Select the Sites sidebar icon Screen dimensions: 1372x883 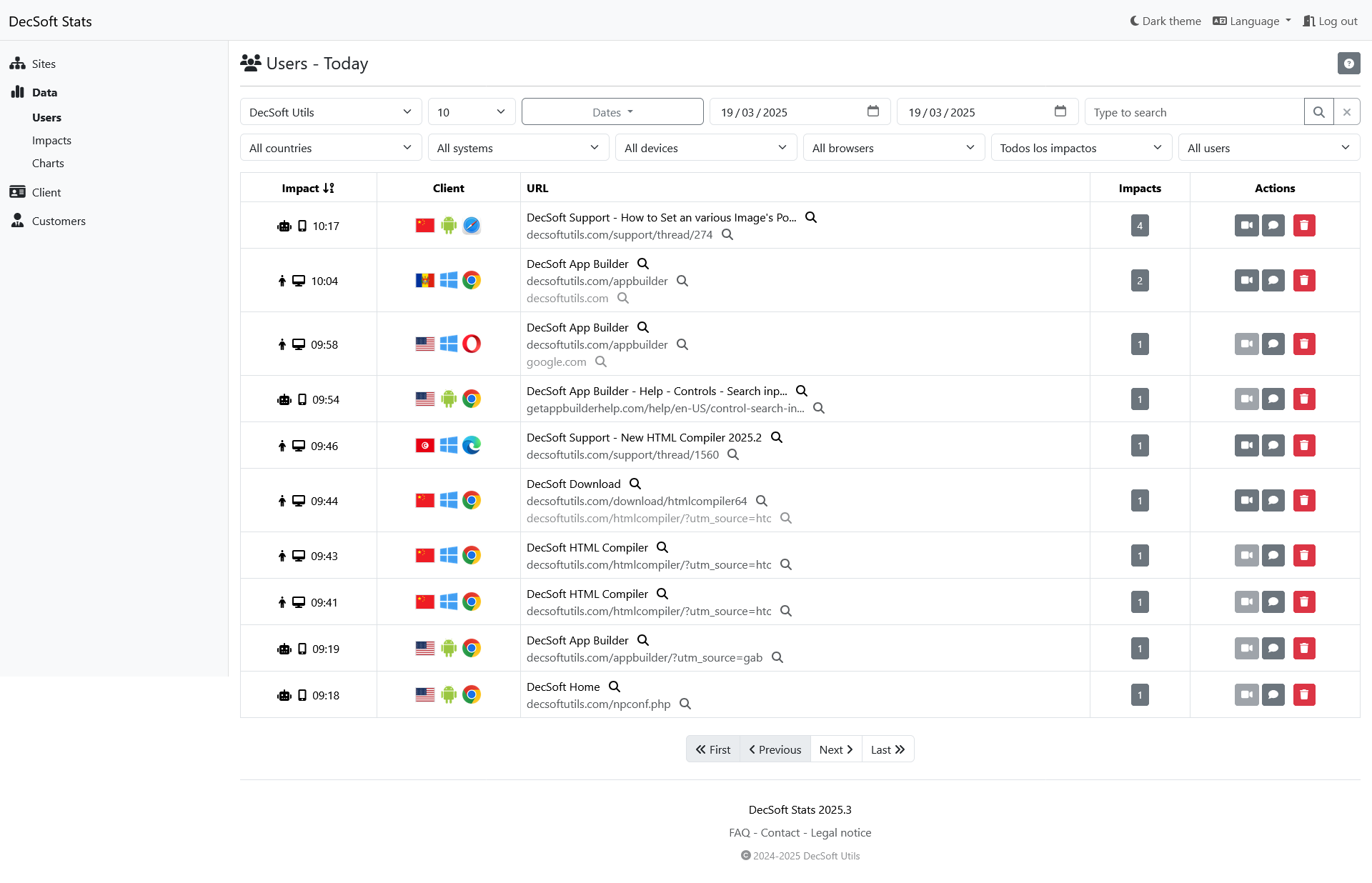17,63
